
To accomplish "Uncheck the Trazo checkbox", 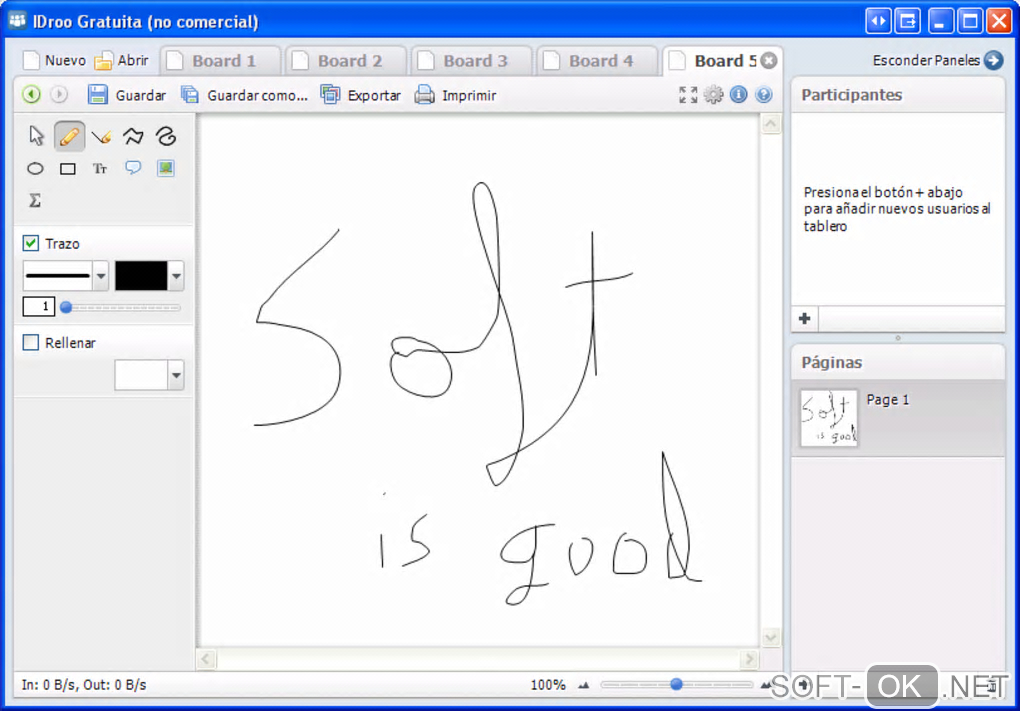I will (x=31, y=243).
